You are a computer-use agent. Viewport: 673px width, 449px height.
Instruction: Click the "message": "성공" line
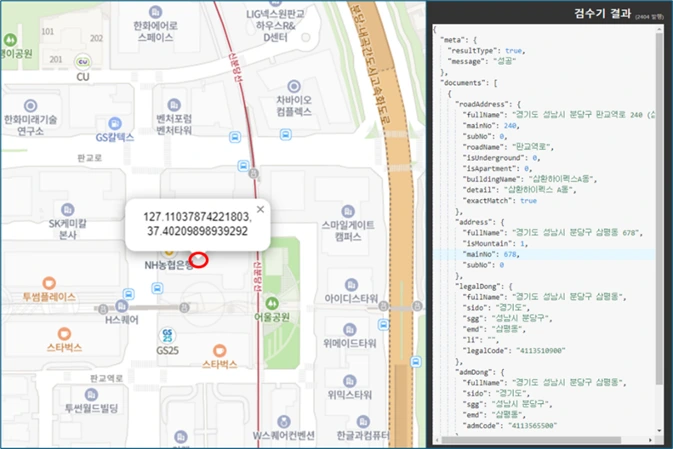tap(482, 61)
